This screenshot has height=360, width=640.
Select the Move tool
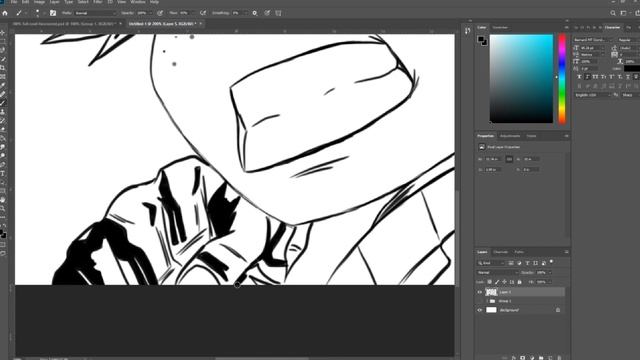click(x=3, y=32)
